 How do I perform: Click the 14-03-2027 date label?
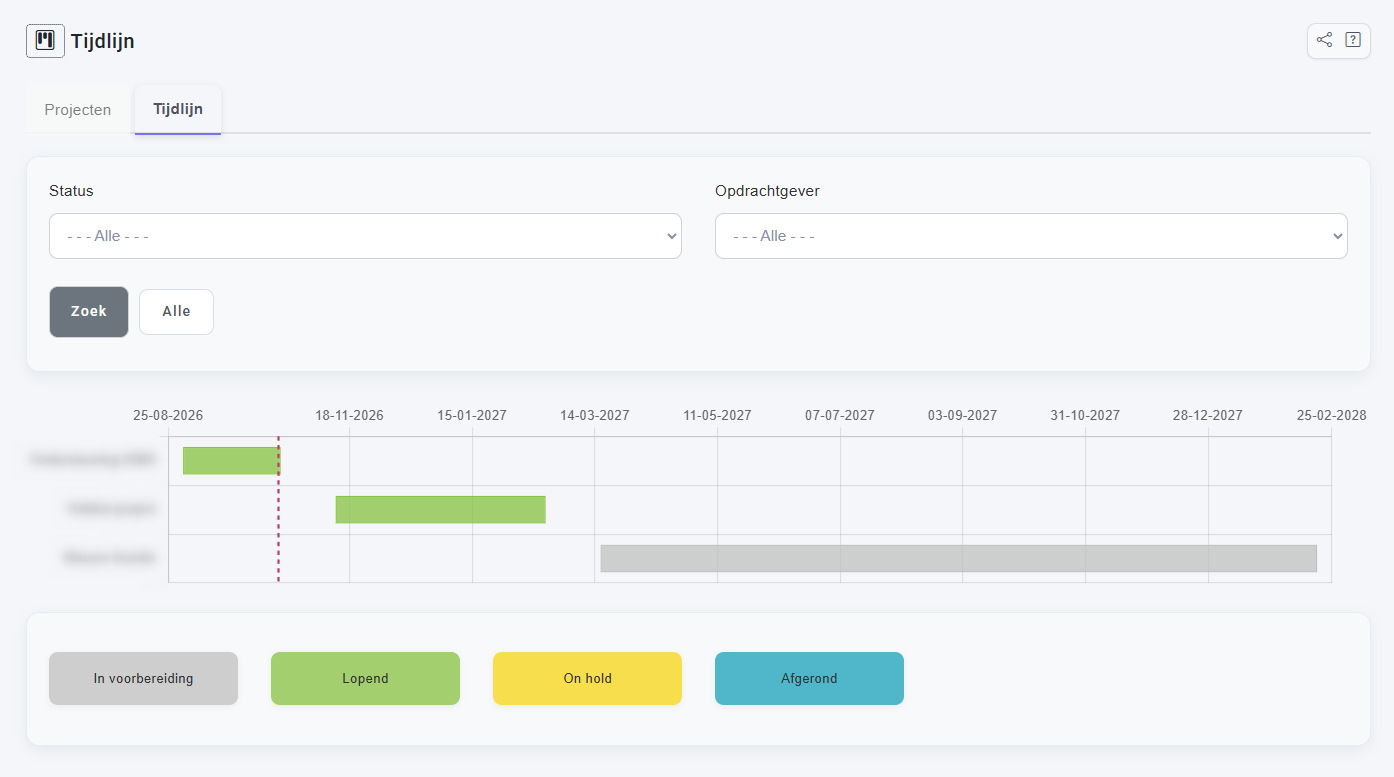coord(594,416)
